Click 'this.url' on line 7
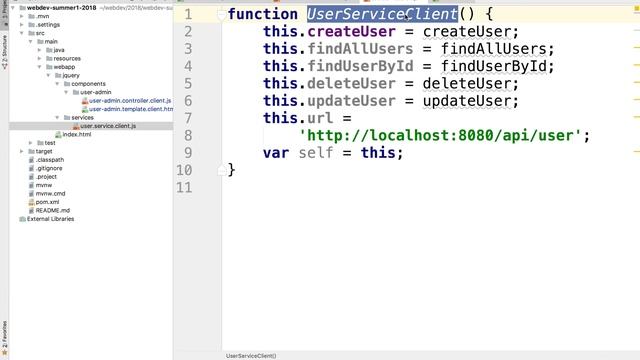 click(298, 118)
